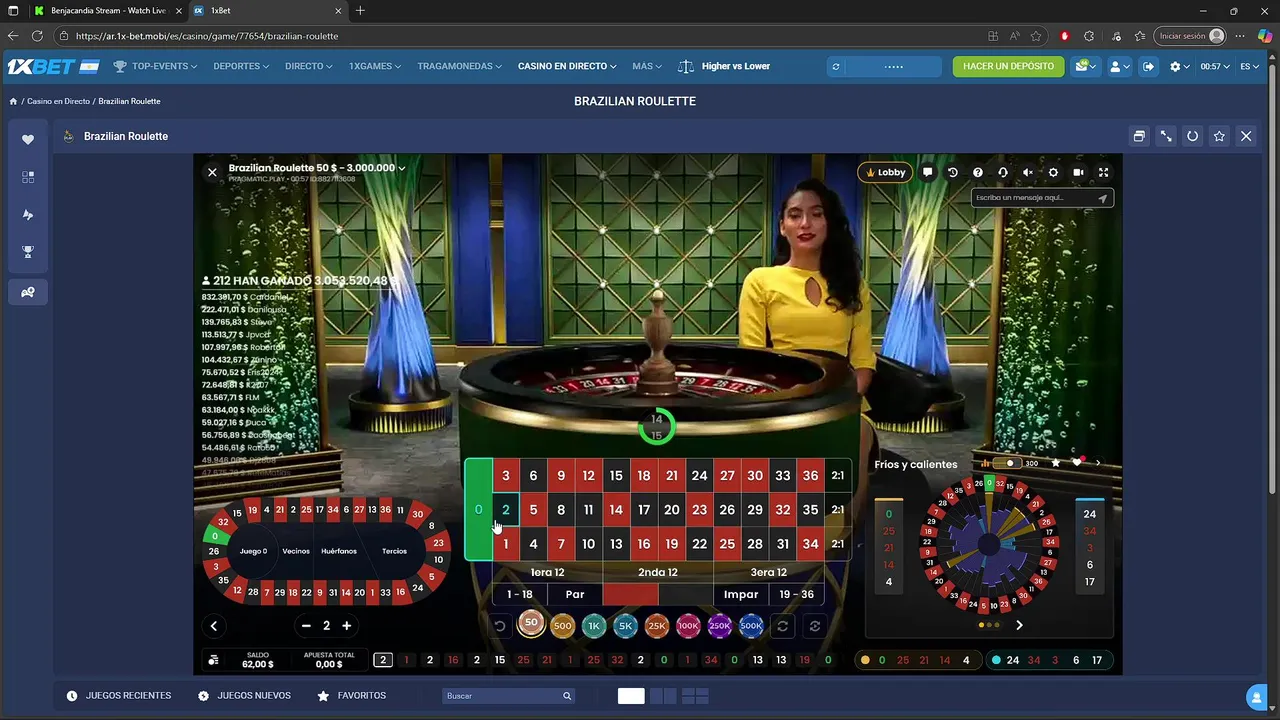
Task: Open the MÁS menu
Action: point(647,66)
